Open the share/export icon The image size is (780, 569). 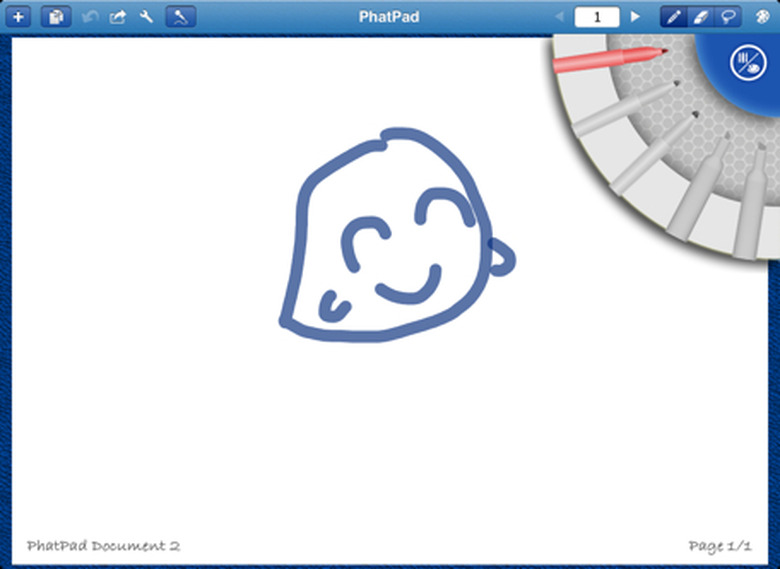118,17
